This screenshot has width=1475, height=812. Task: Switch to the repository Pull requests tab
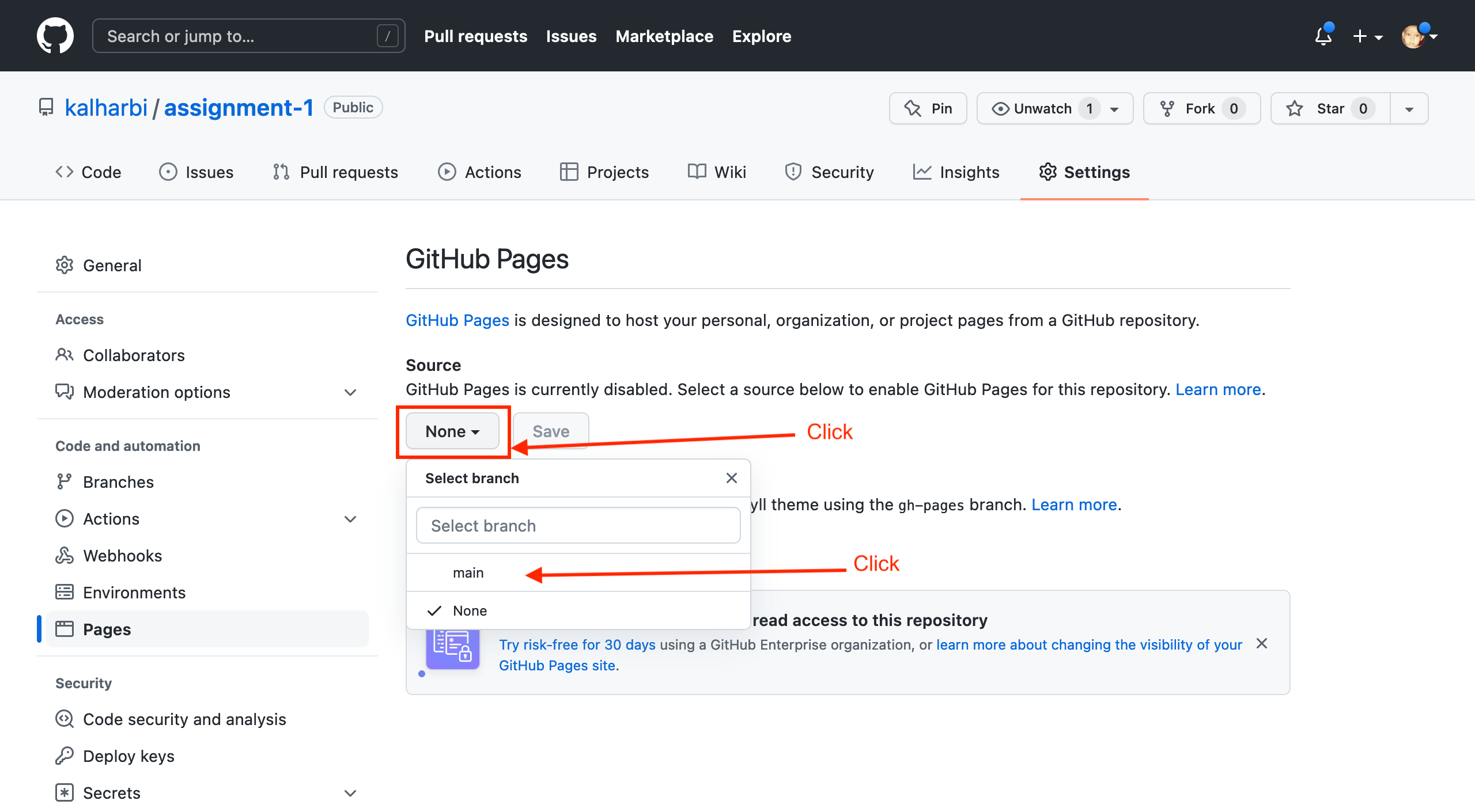[x=335, y=172]
